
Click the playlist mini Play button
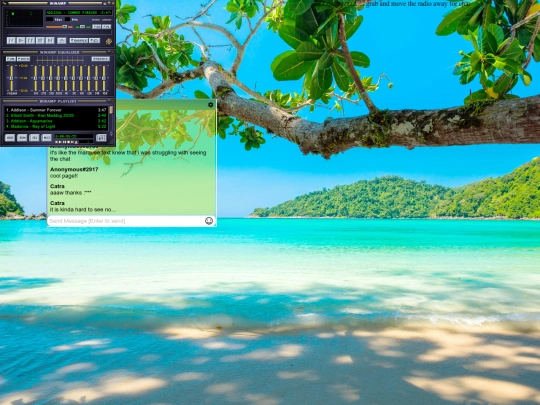pyautogui.click(x=60, y=142)
